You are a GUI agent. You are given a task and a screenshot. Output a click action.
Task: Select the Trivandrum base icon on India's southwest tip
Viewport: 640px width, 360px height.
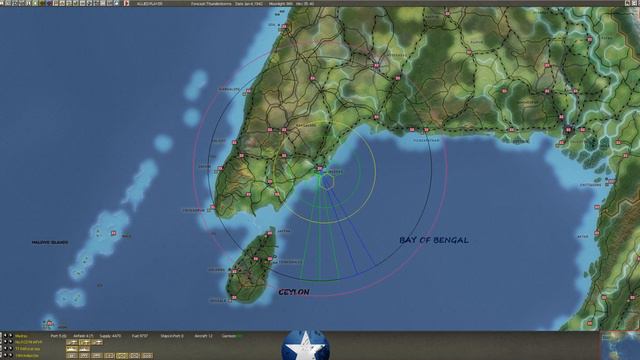pyautogui.click(x=212, y=207)
